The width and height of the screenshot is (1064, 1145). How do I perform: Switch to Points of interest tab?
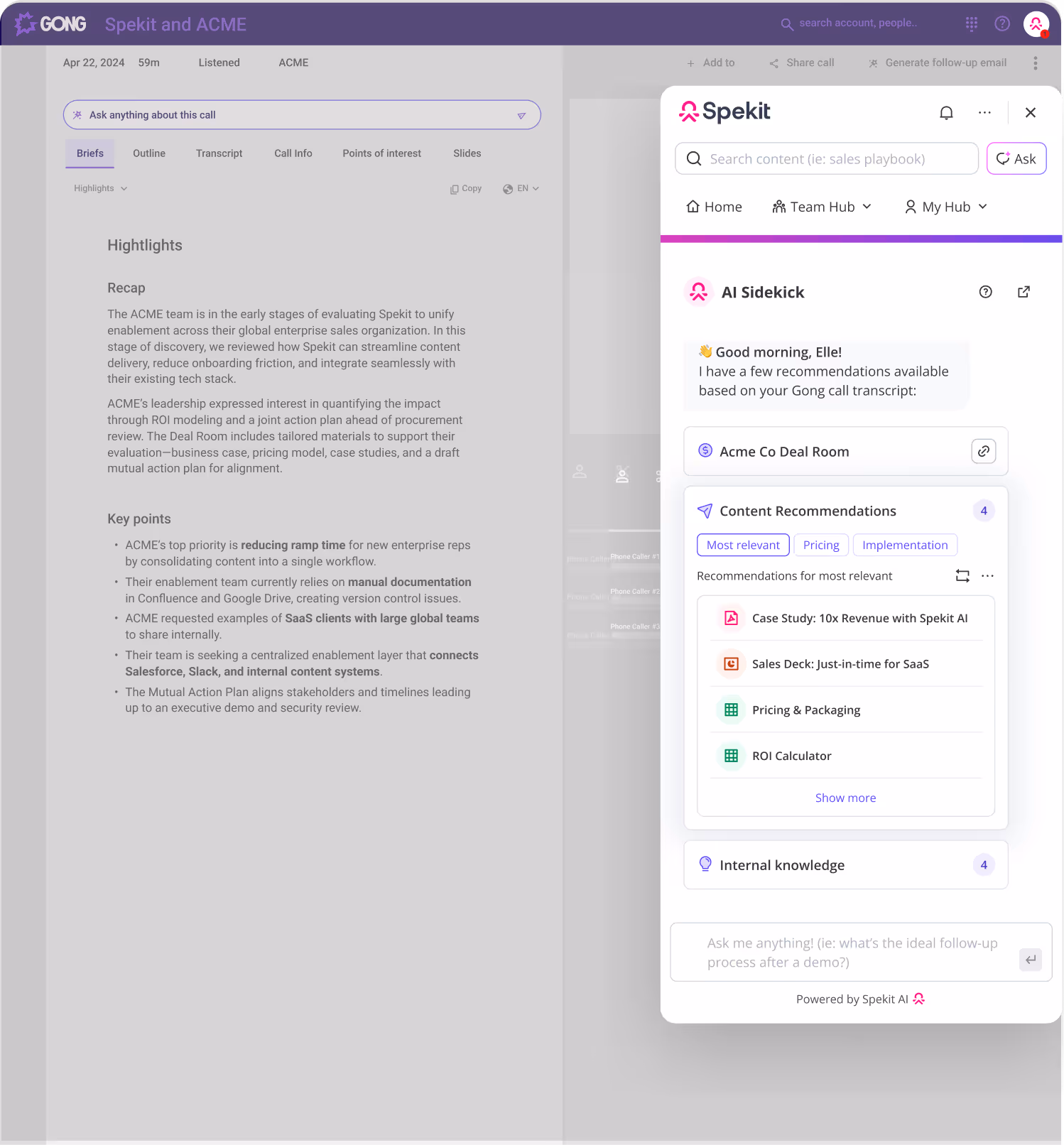tap(382, 153)
